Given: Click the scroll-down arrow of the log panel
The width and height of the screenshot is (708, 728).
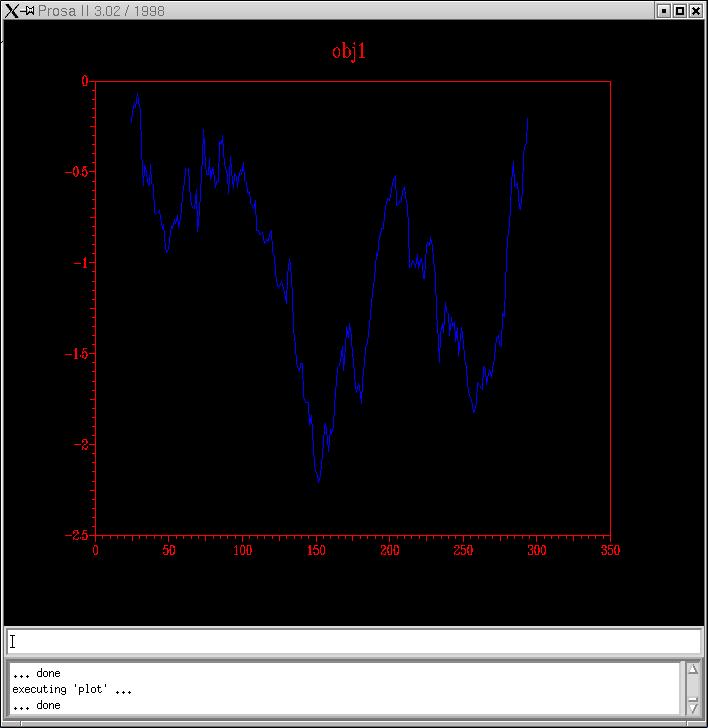Looking at the screenshot, I should point(692,705).
